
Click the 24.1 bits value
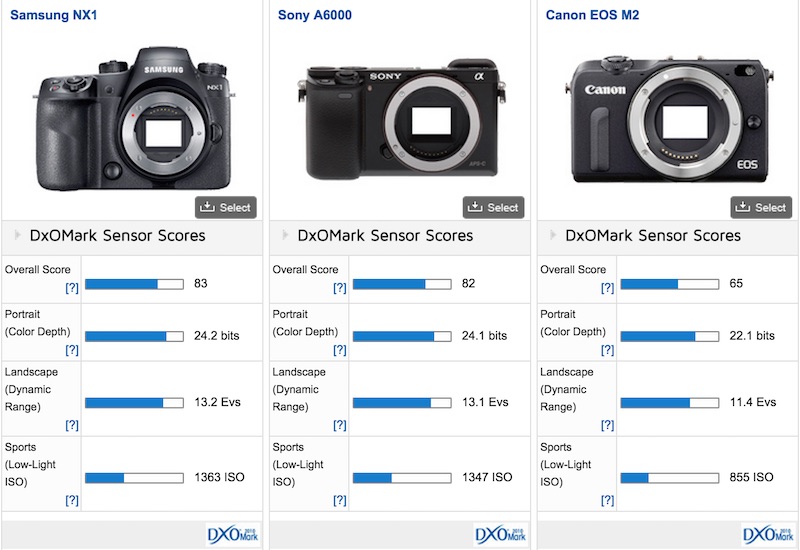(x=484, y=336)
